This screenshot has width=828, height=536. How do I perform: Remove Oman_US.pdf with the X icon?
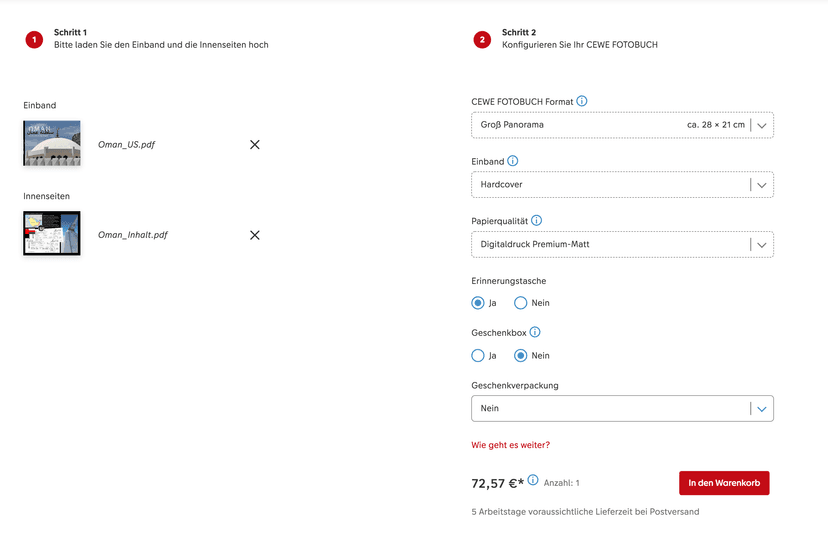[254, 145]
